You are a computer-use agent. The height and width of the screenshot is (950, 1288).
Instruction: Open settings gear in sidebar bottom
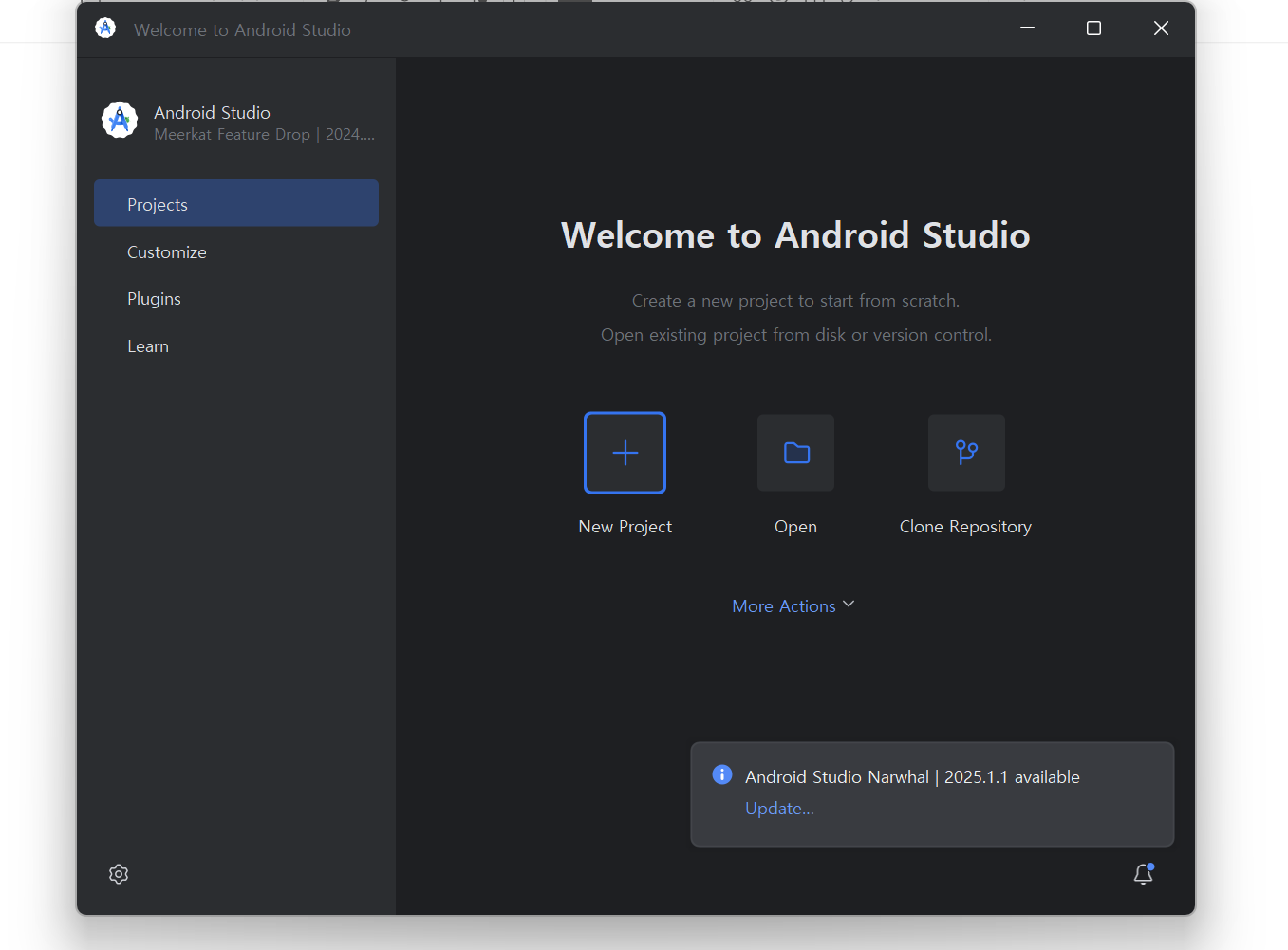pyautogui.click(x=119, y=874)
